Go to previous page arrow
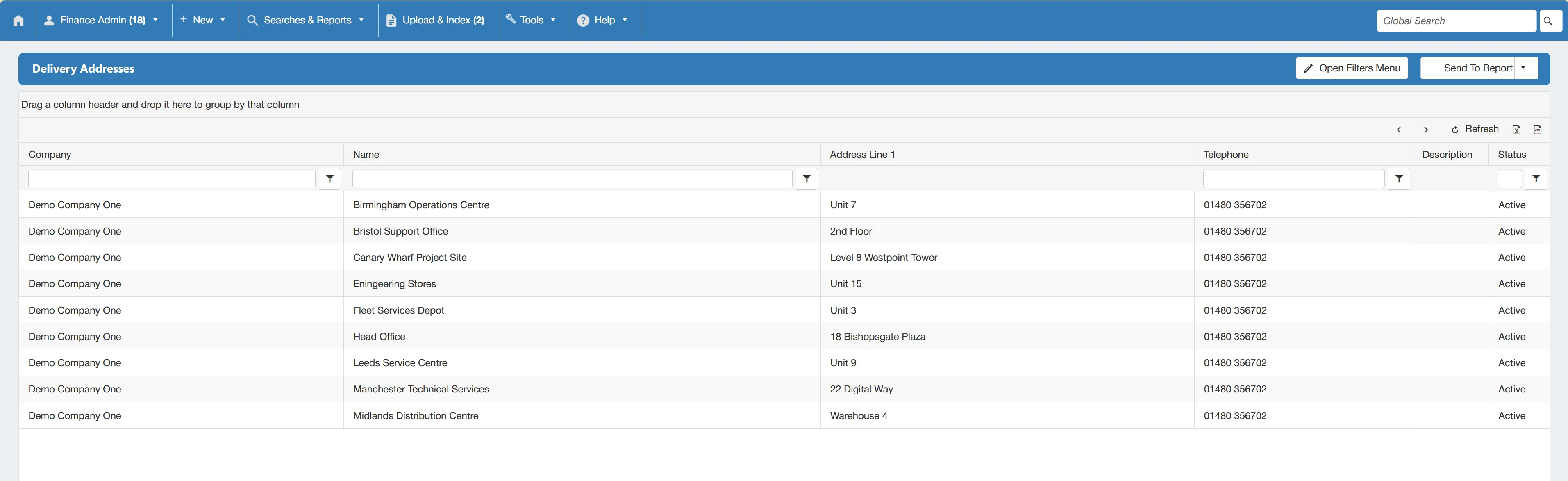Screen dimensions: 1568x481 (1399, 130)
